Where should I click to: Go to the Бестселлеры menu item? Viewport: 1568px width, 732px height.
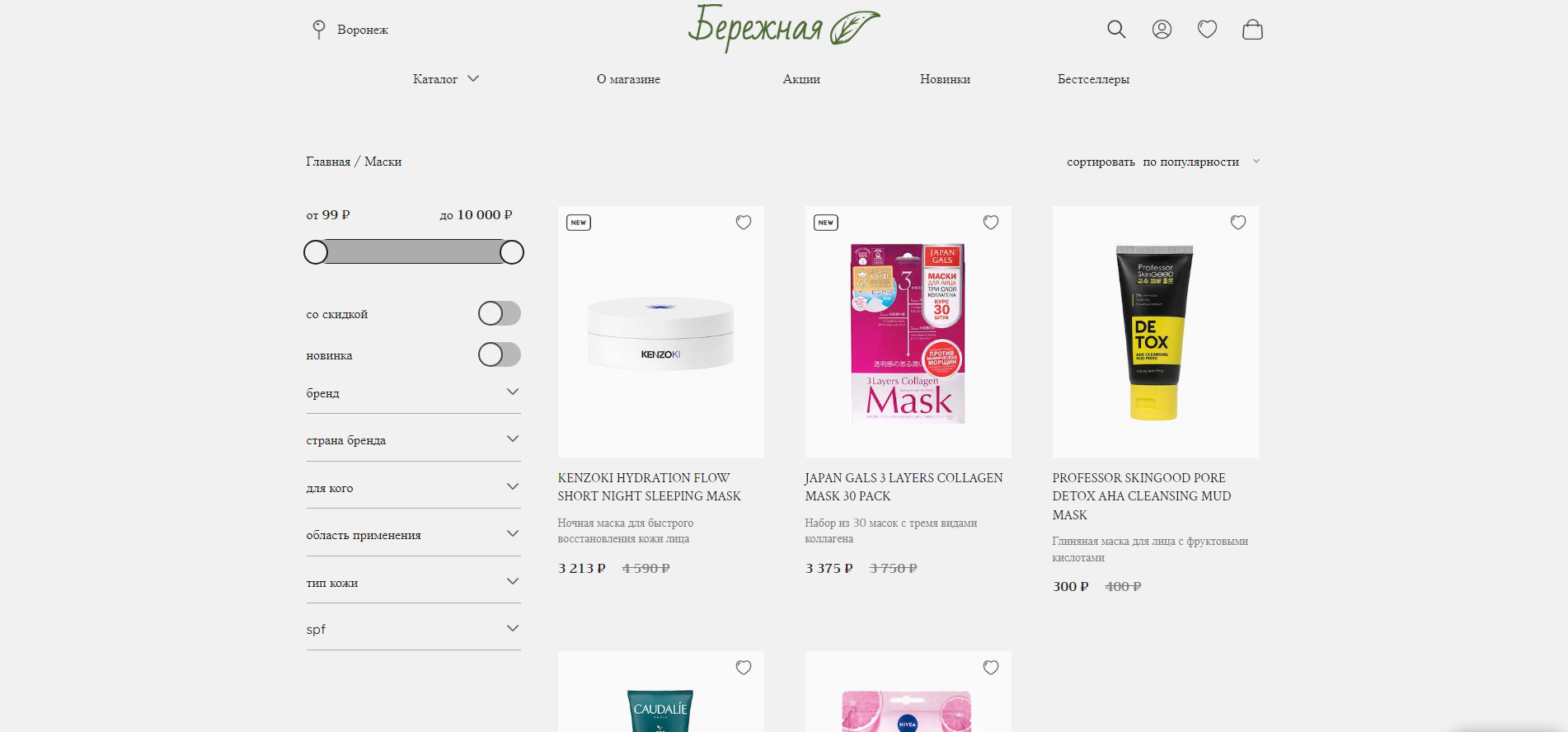1093,79
